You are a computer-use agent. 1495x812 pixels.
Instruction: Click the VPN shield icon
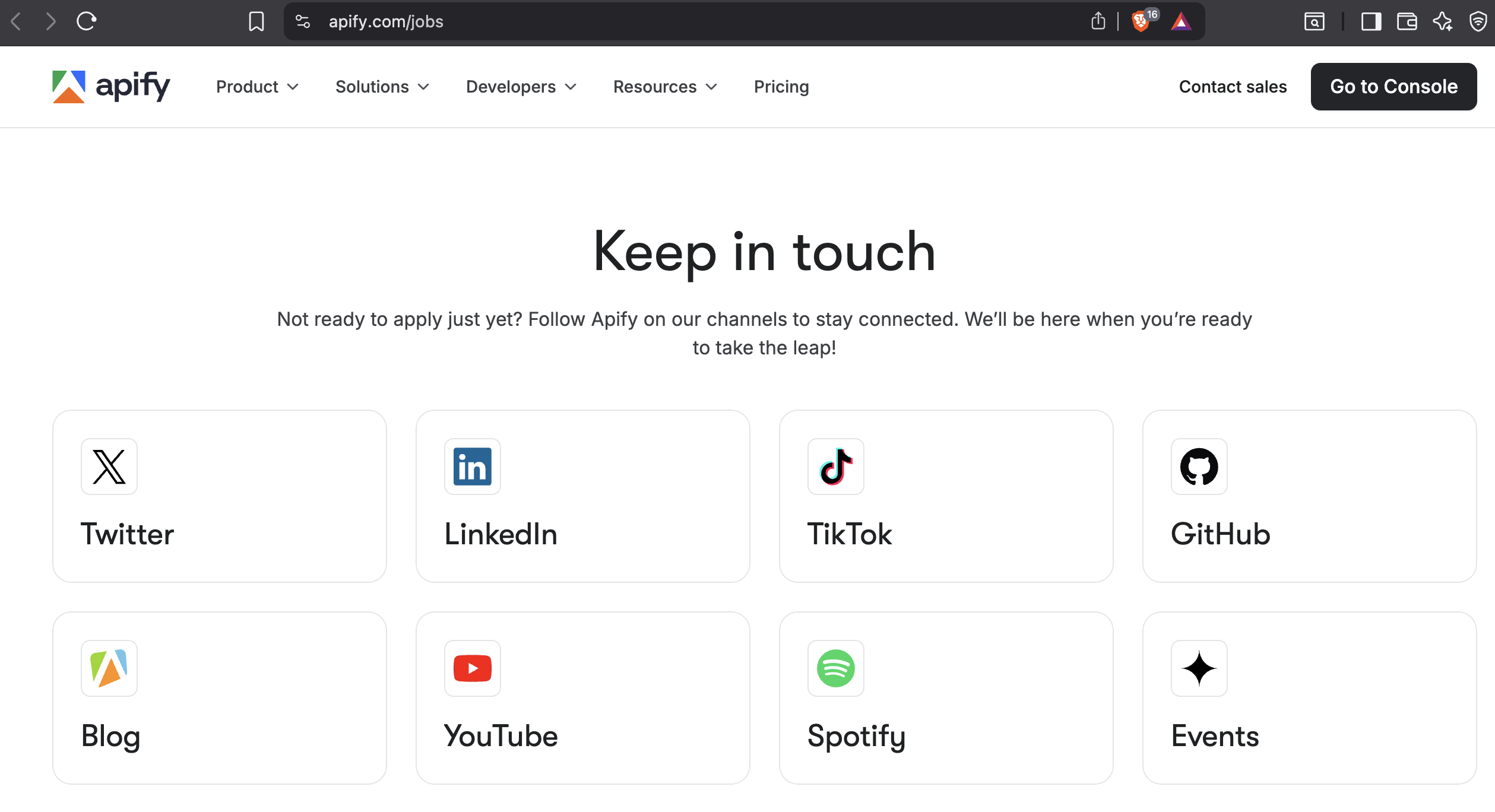point(1478,22)
